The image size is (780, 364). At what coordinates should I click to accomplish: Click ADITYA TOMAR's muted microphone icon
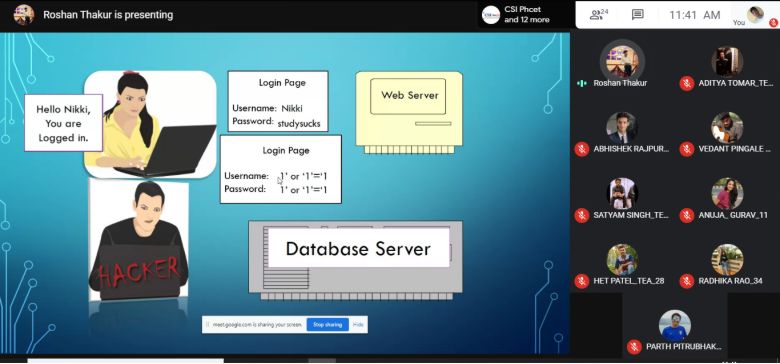[686, 84]
